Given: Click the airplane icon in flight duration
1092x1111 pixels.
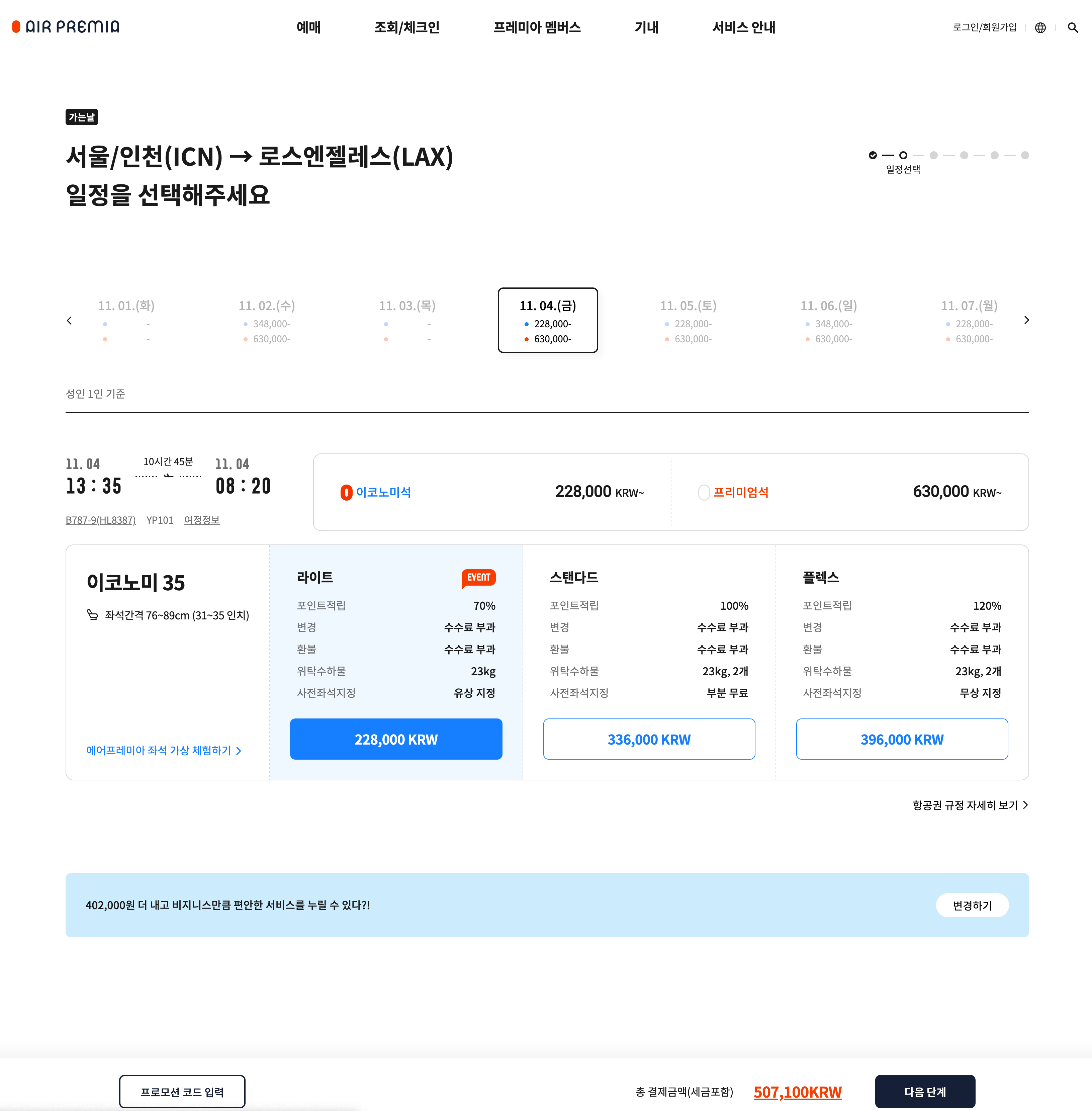Looking at the screenshot, I should coord(168,476).
